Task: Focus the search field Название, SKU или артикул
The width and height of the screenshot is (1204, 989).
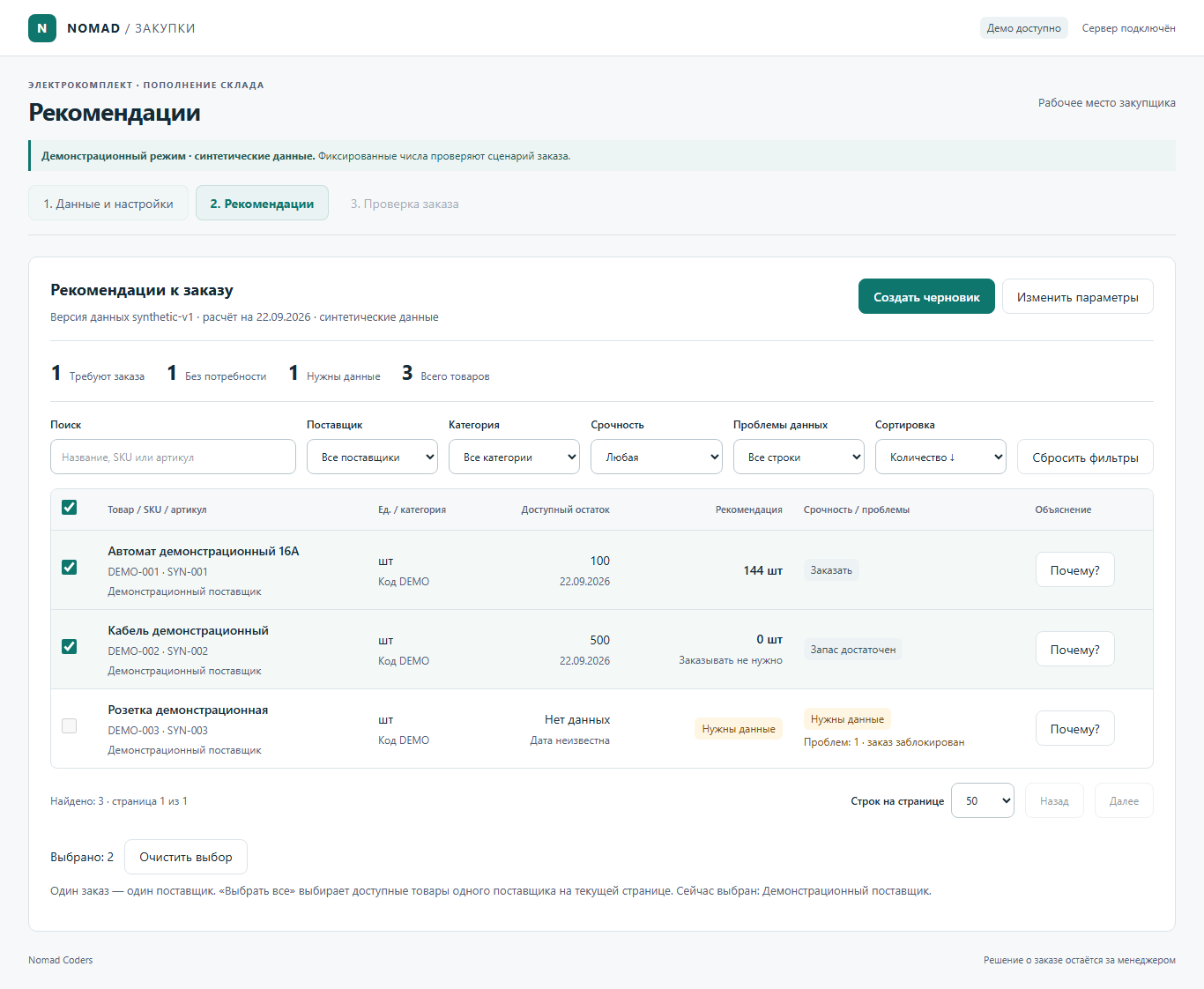Action: [173, 457]
